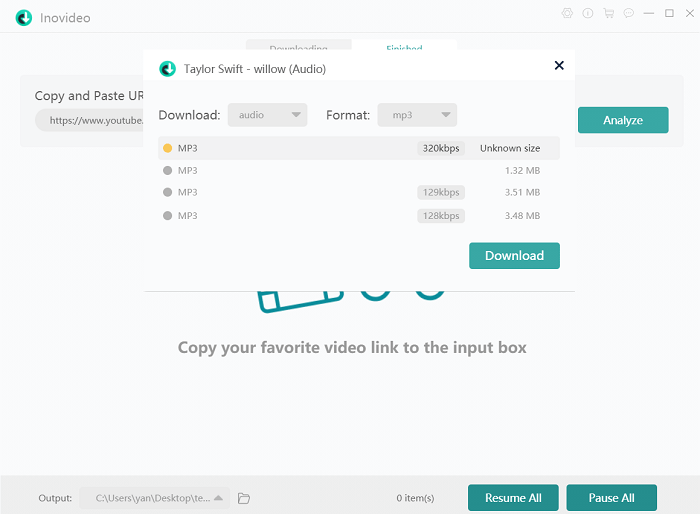Click the info icon in title bar
The height and width of the screenshot is (514, 700).
click(588, 13)
